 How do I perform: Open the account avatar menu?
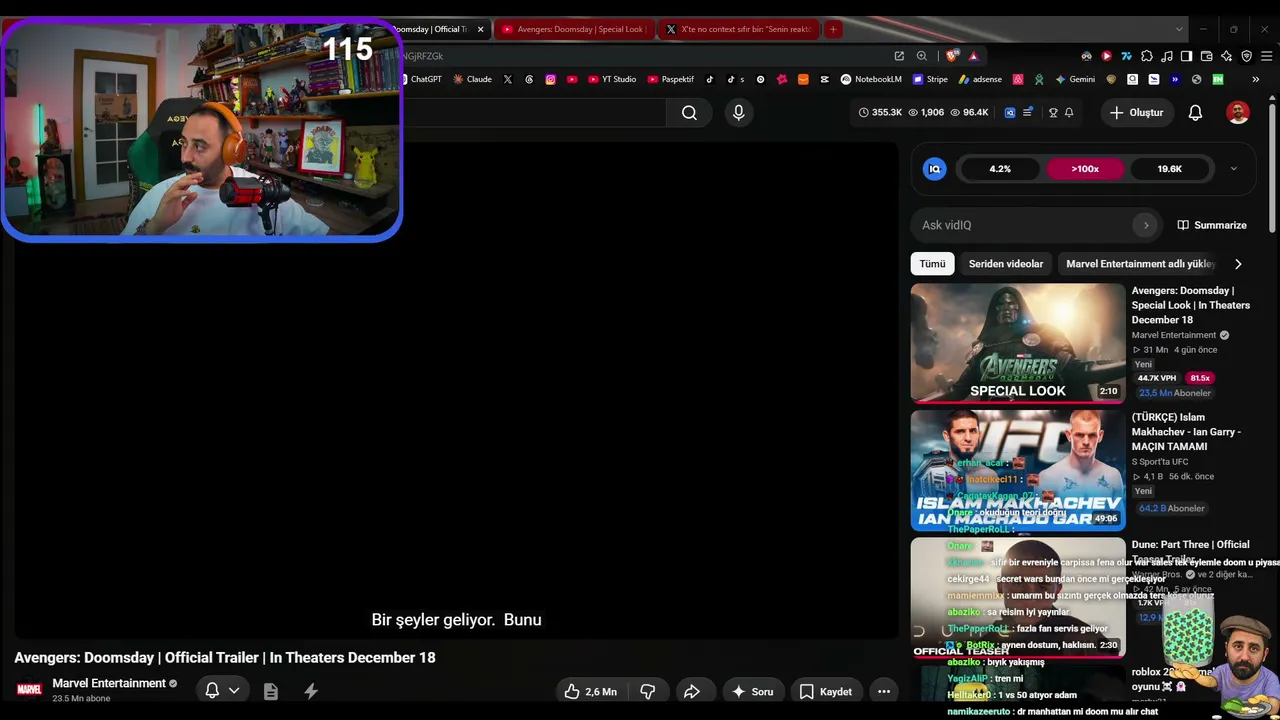(1238, 113)
